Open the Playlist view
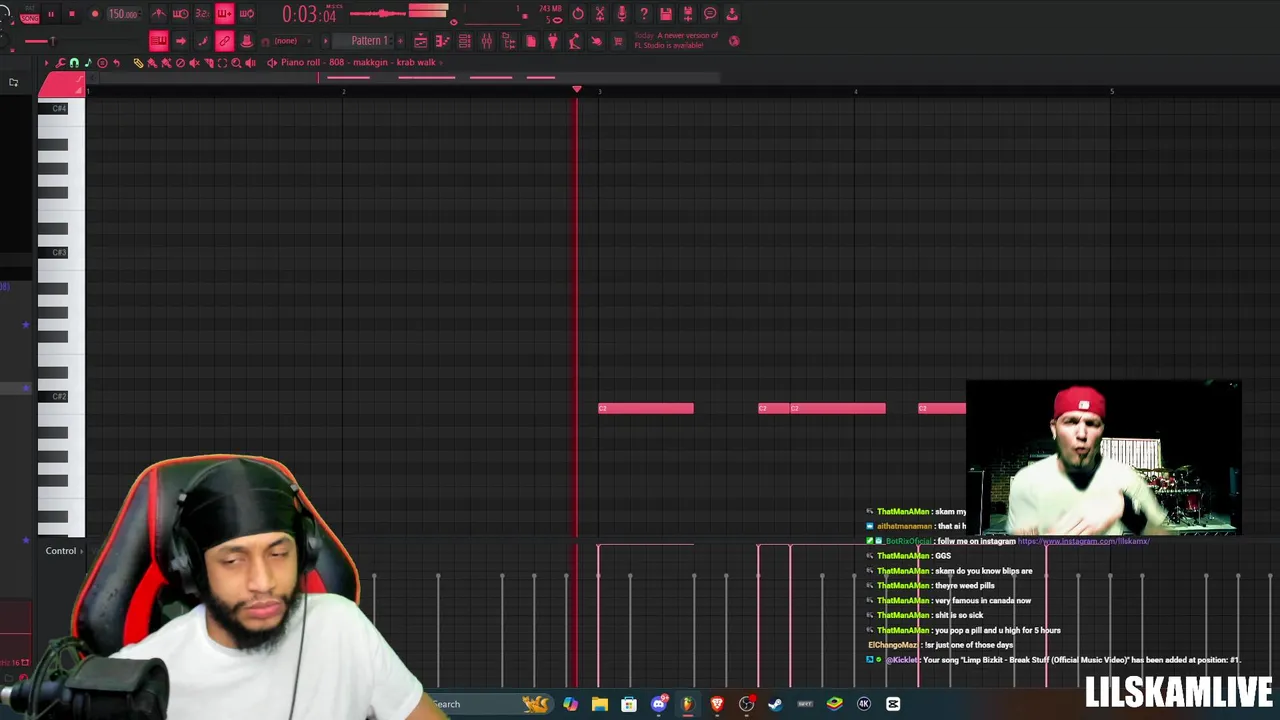This screenshot has width=1280, height=720. pos(421,41)
